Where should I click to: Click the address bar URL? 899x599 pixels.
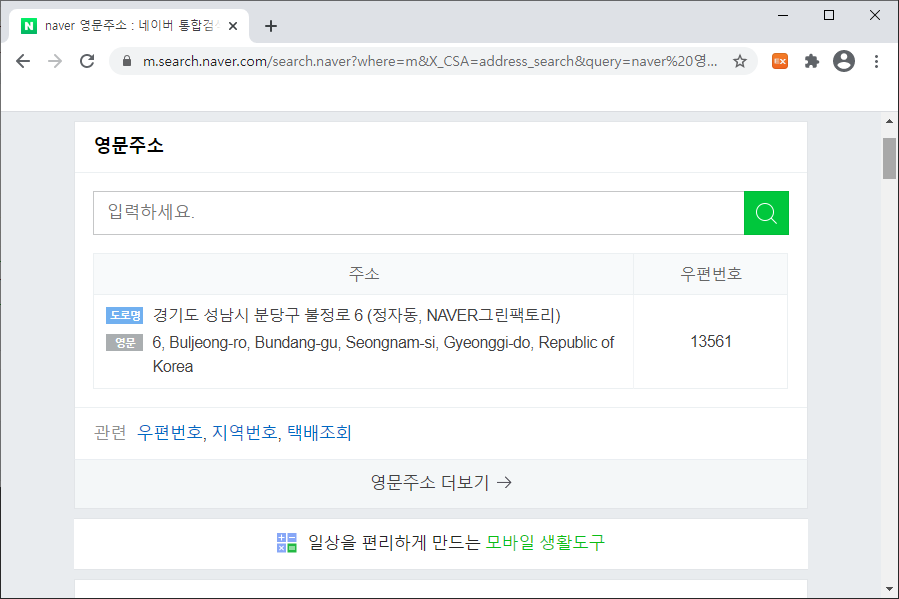tap(430, 61)
